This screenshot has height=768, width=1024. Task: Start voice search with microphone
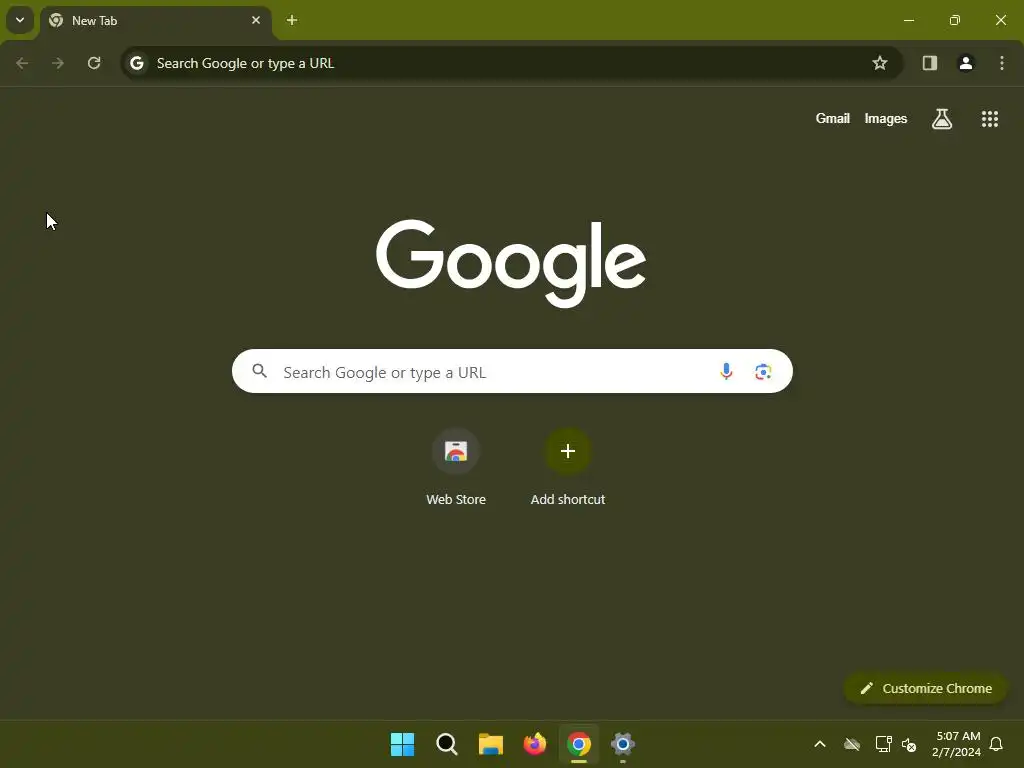click(726, 372)
